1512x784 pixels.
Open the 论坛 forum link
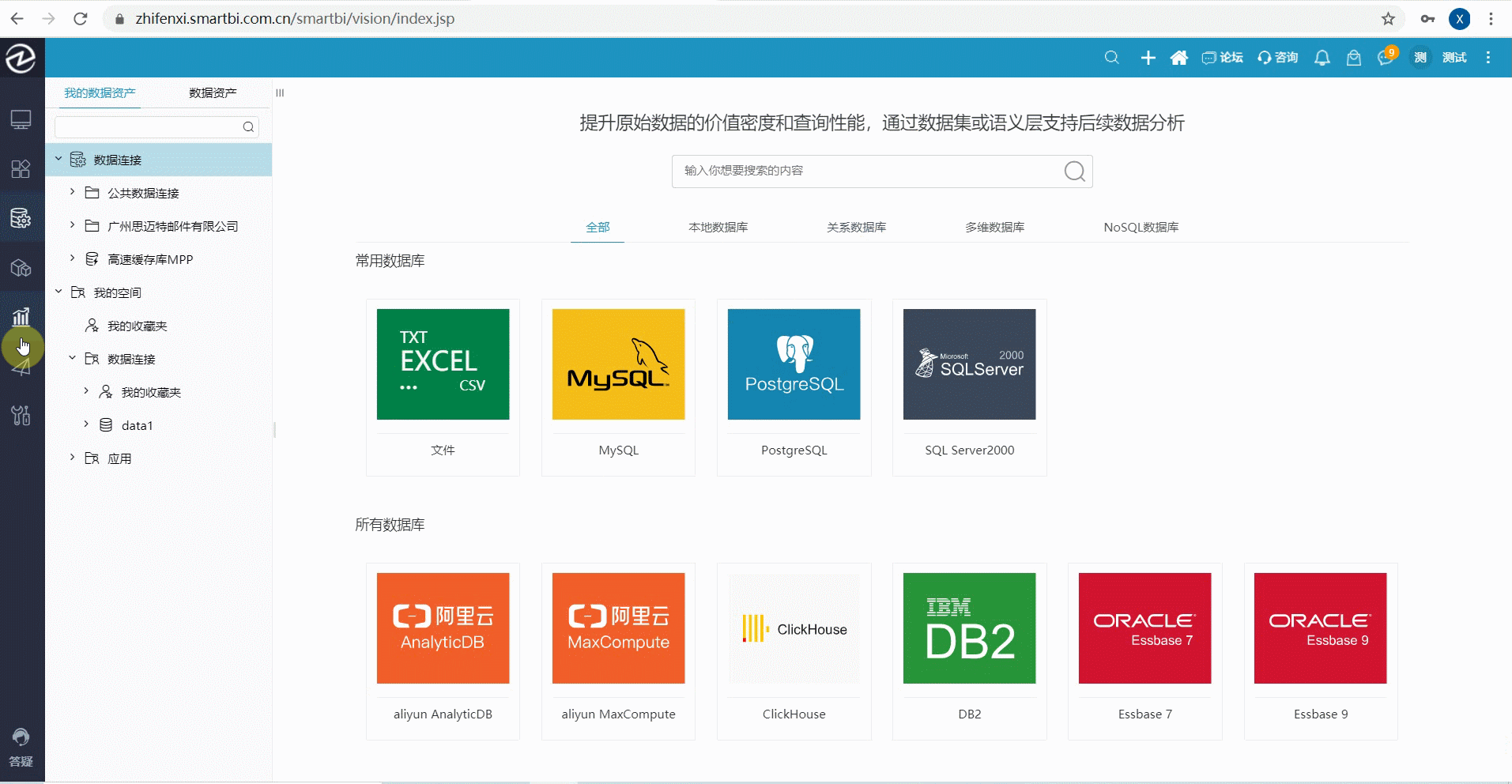click(x=1223, y=58)
